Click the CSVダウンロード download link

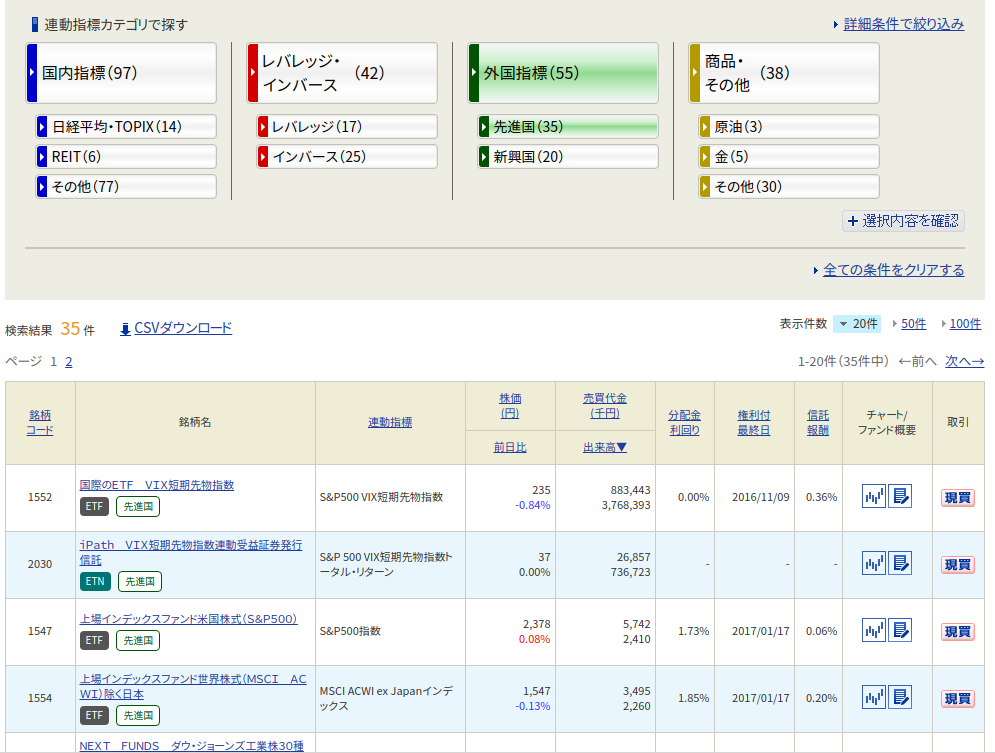tap(183, 328)
